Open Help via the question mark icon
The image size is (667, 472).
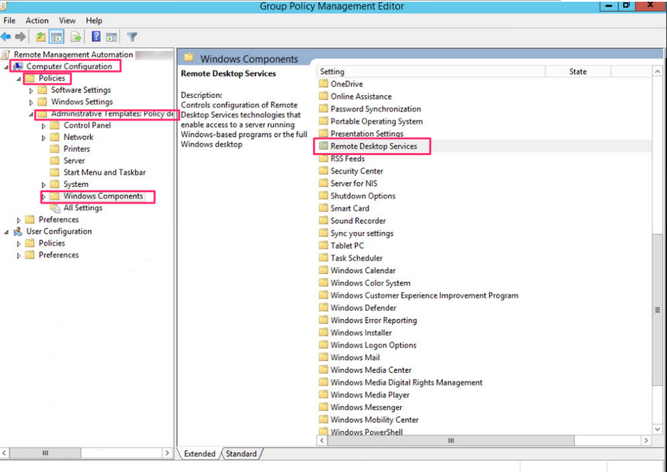pyautogui.click(x=96, y=37)
